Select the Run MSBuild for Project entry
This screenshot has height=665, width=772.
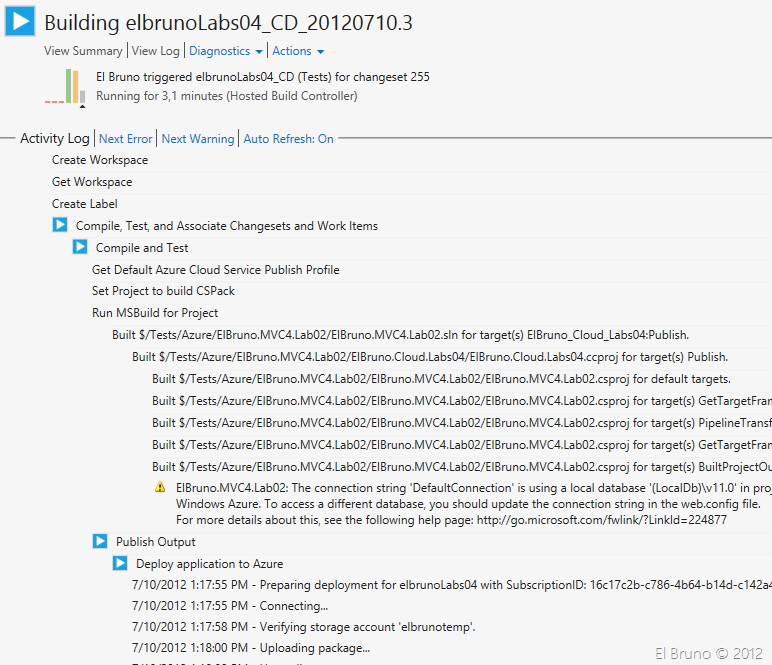point(155,313)
